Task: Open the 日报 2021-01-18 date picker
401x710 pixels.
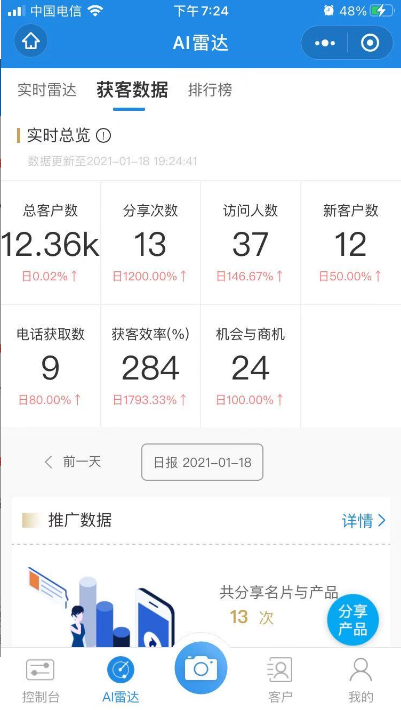Action: (202, 462)
